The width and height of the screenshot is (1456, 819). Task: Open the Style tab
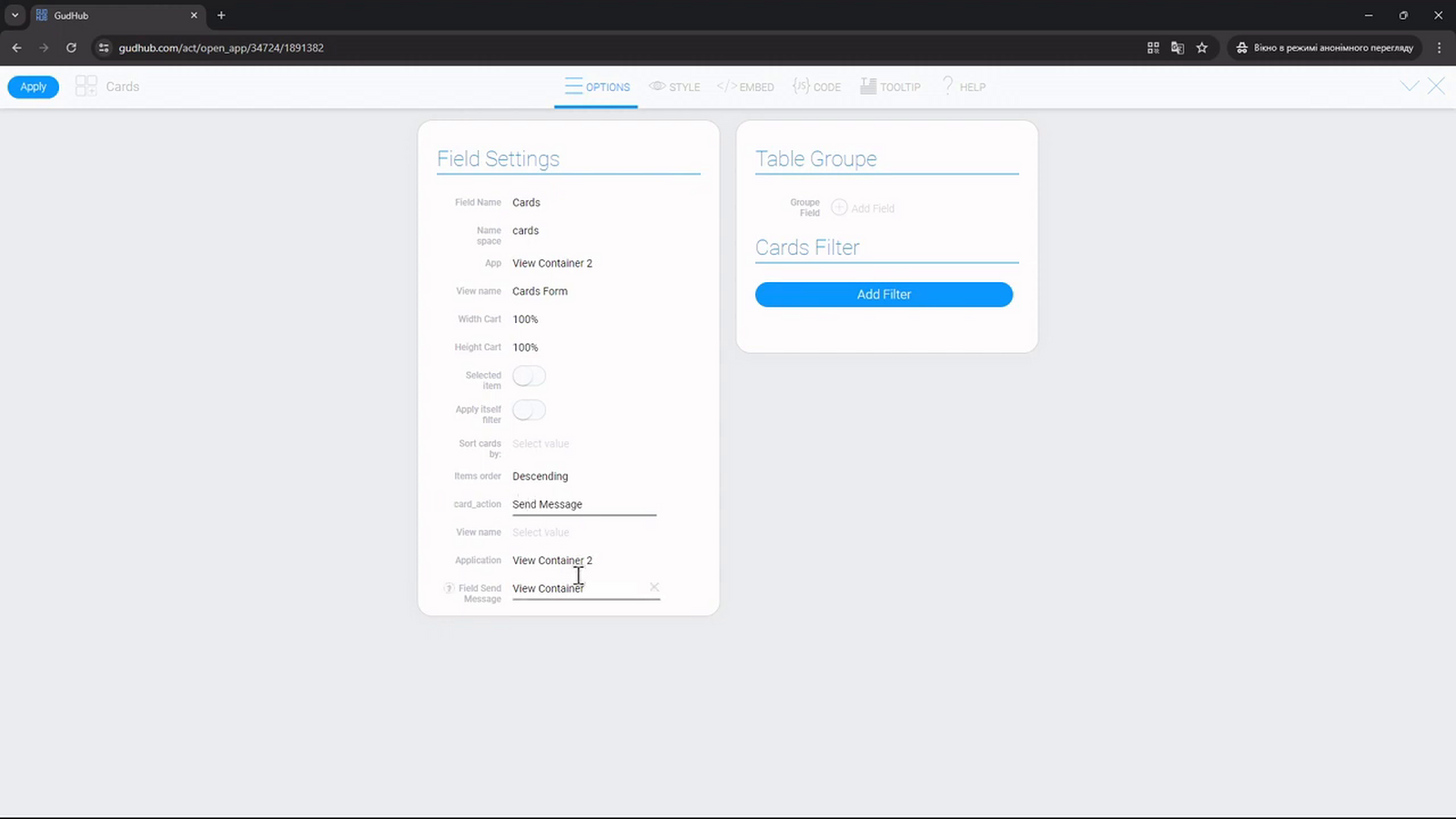(674, 86)
